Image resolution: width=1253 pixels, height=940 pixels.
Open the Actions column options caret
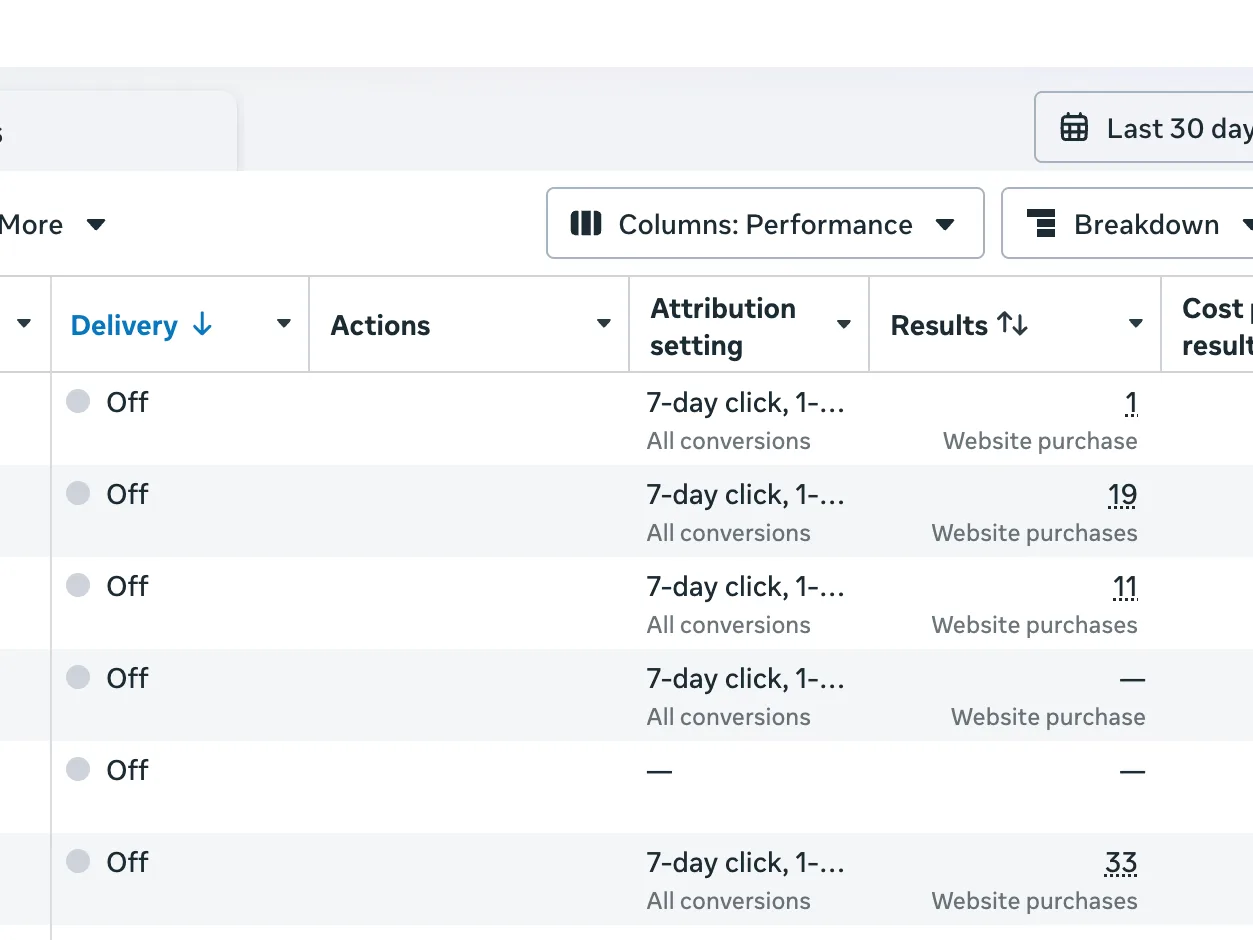point(604,324)
